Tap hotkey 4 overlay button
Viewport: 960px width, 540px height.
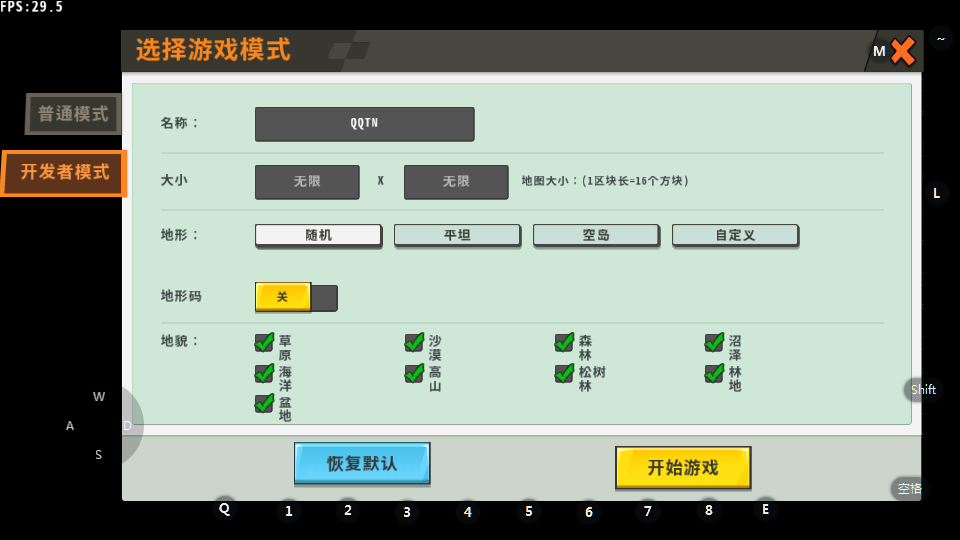click(x=468, y=512)
